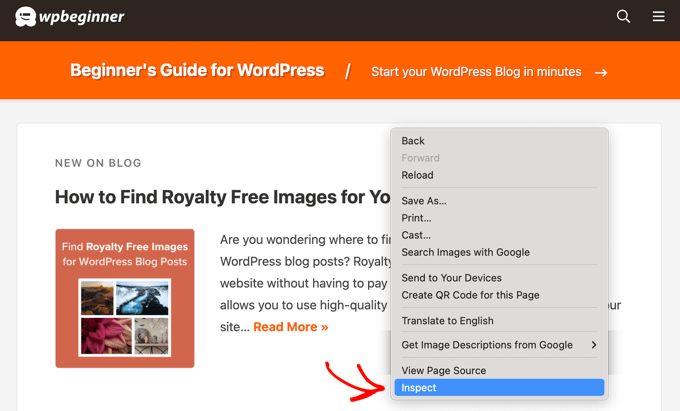Click the text 'allows you to use high-quality'
This screenshot has width=680, height=411.
(304, 305)
